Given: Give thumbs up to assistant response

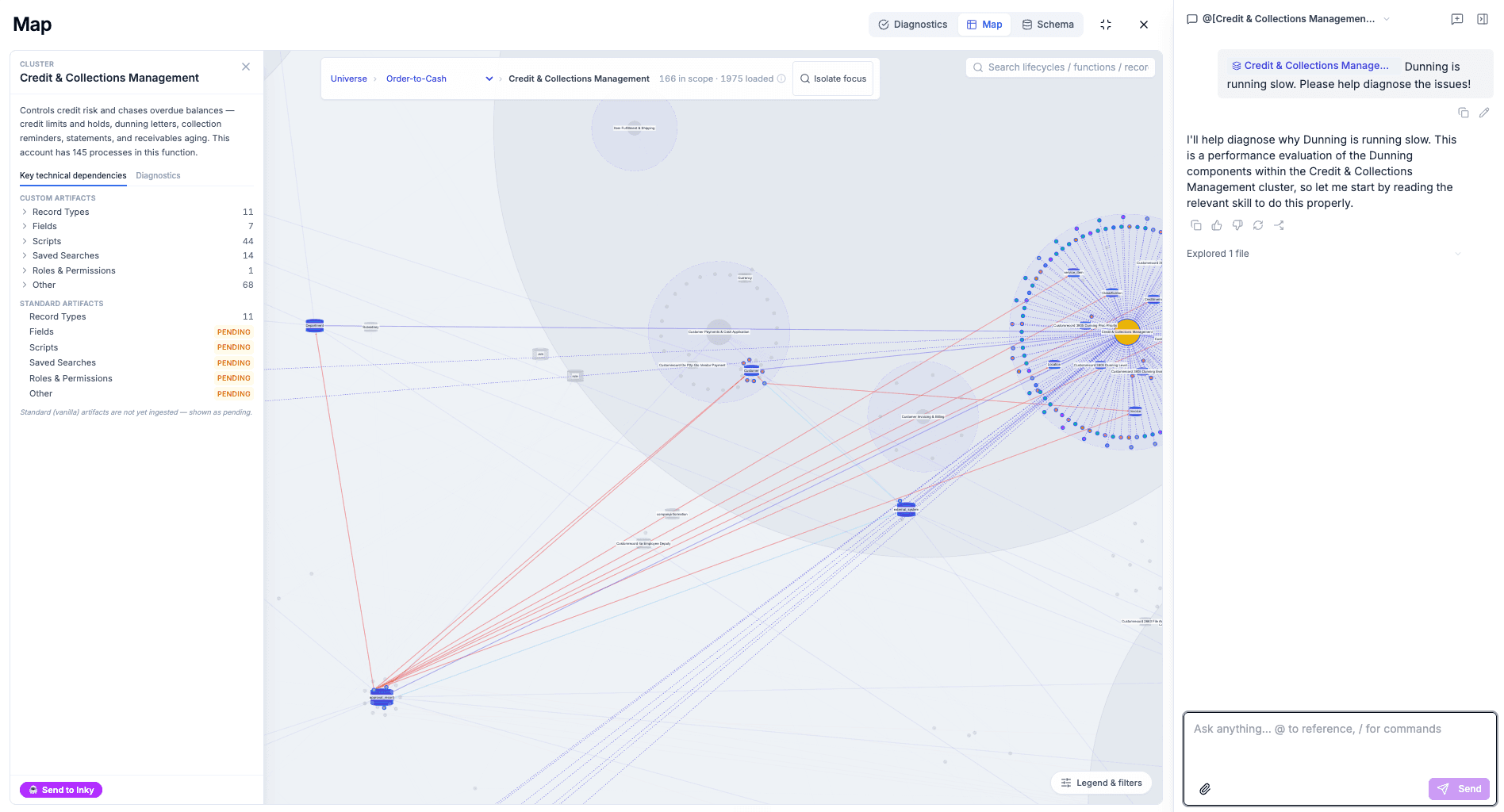Looking at the screenshot, I should pos(1217,225).
